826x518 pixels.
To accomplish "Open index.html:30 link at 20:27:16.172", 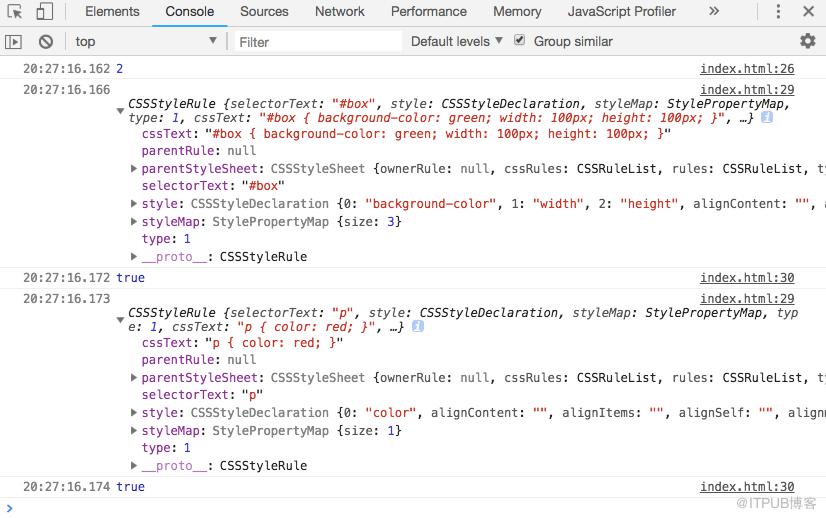I will [747, 278].
